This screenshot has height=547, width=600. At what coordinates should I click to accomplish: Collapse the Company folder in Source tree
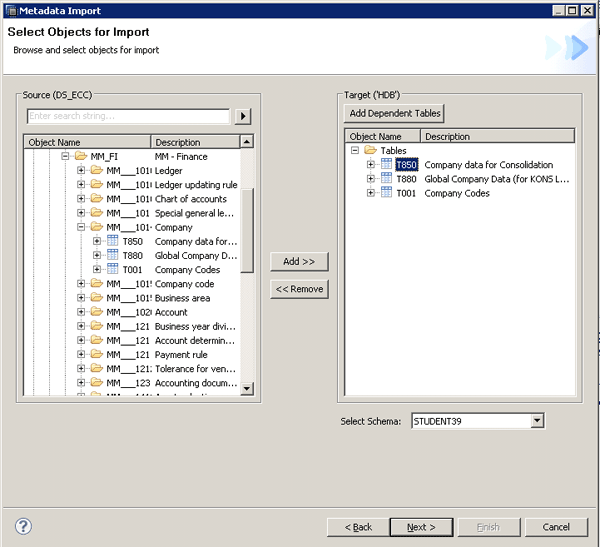pyautogui.click(x=81, y=227)
